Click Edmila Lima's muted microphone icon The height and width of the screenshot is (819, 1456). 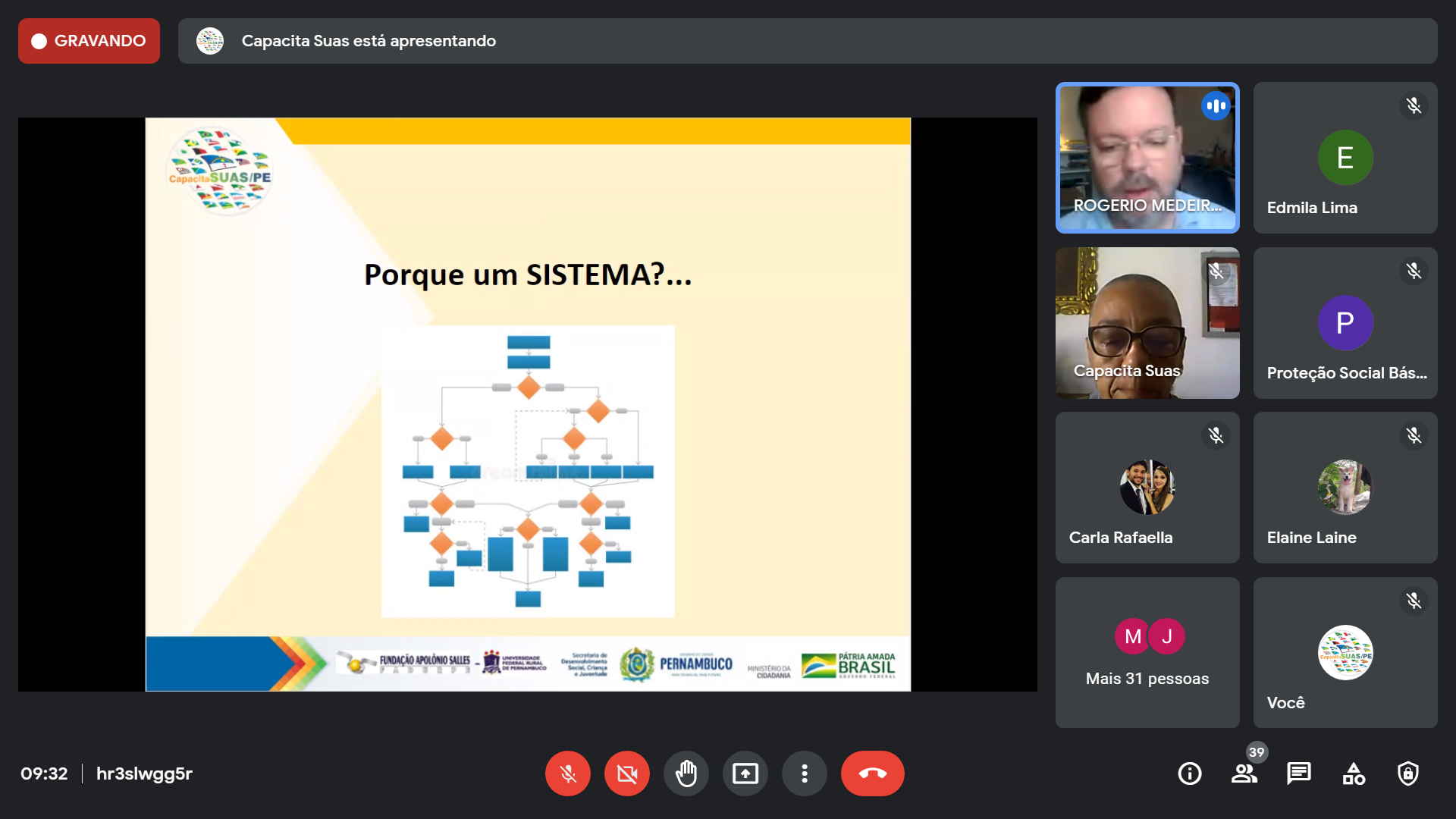[x=1414, y=105]
